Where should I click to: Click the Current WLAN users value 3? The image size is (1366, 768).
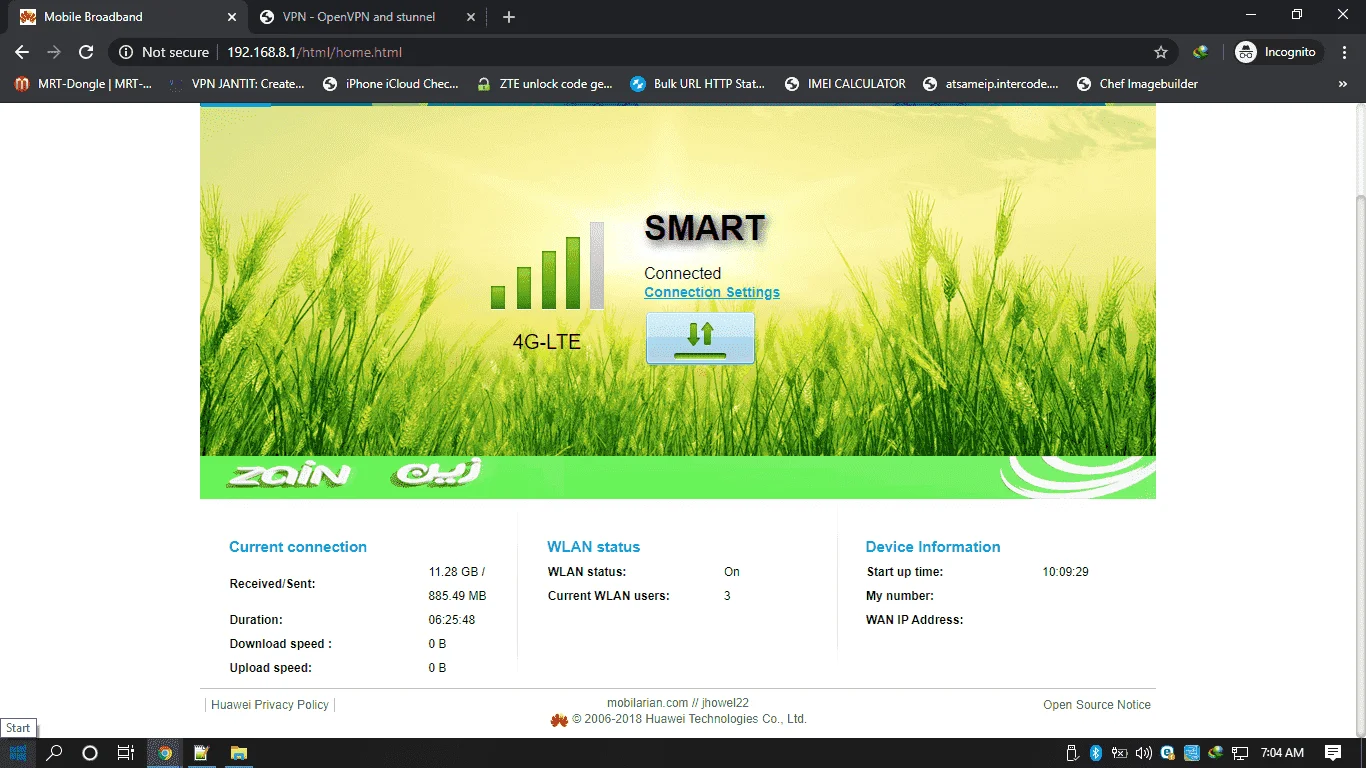727,596
